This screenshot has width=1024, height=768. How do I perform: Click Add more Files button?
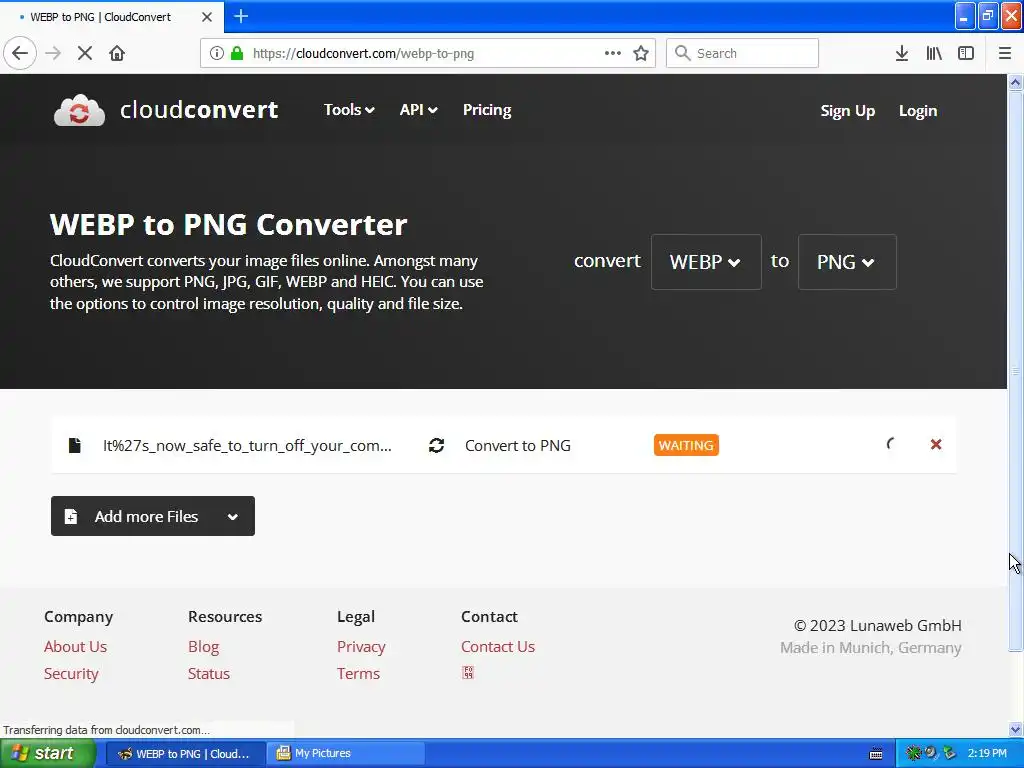tap(153, 516)
